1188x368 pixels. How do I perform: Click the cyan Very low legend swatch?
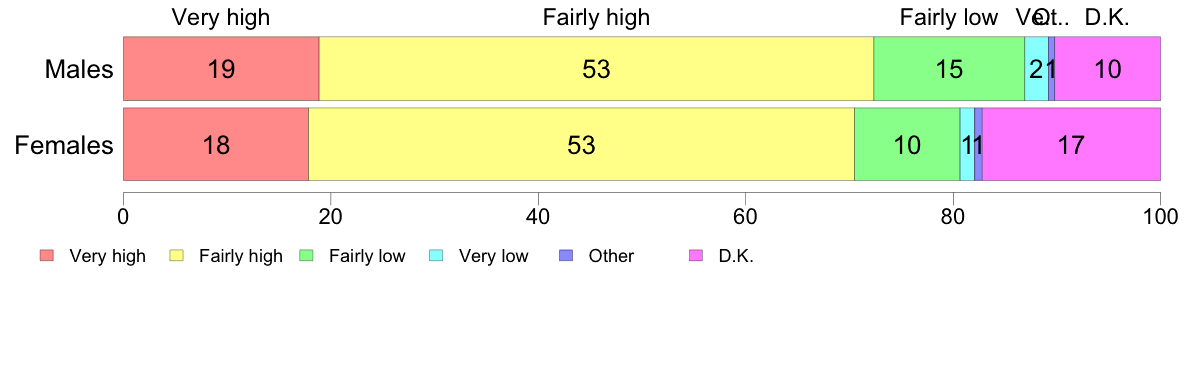point(436,256)
